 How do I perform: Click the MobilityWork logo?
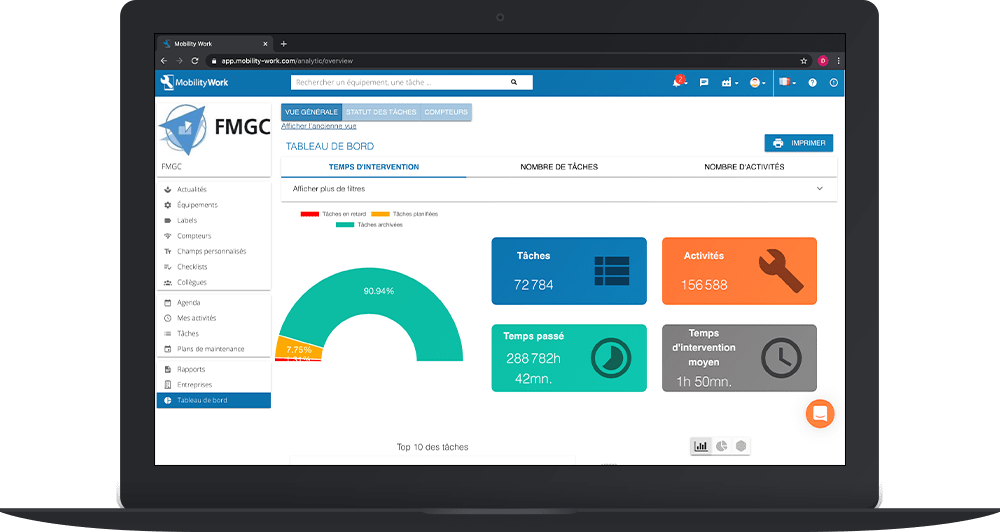[194, 82]
